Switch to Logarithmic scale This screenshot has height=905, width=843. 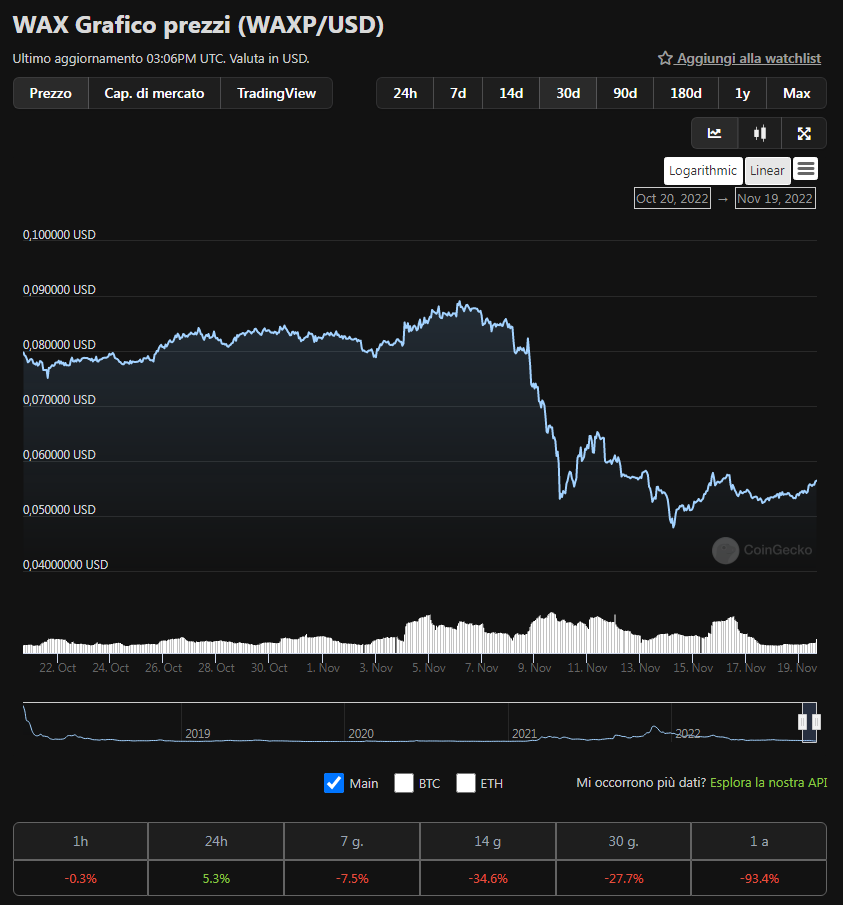703,170
